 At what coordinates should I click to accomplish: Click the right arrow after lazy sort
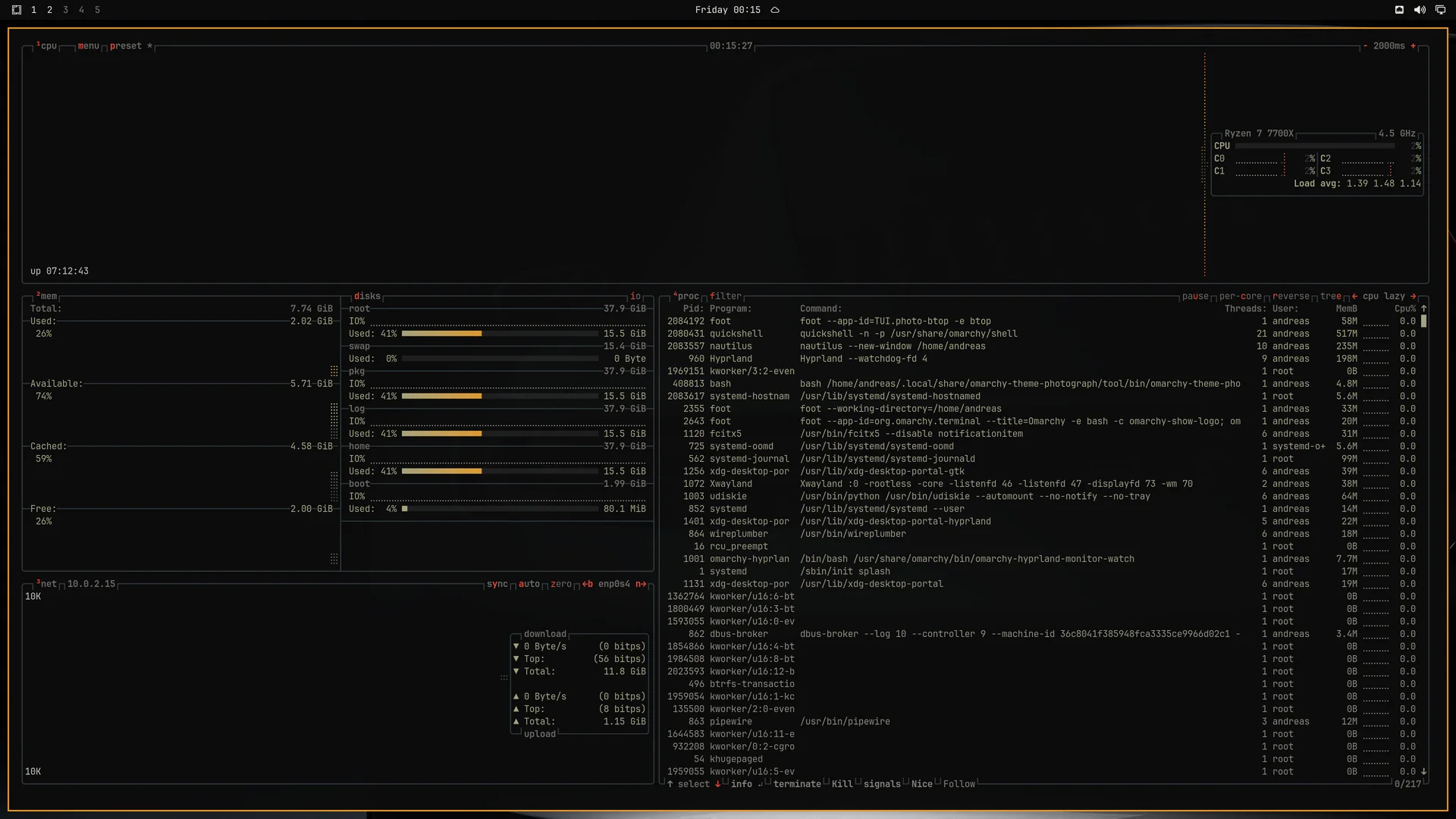pyautogui.click(x=1413, y=297)
